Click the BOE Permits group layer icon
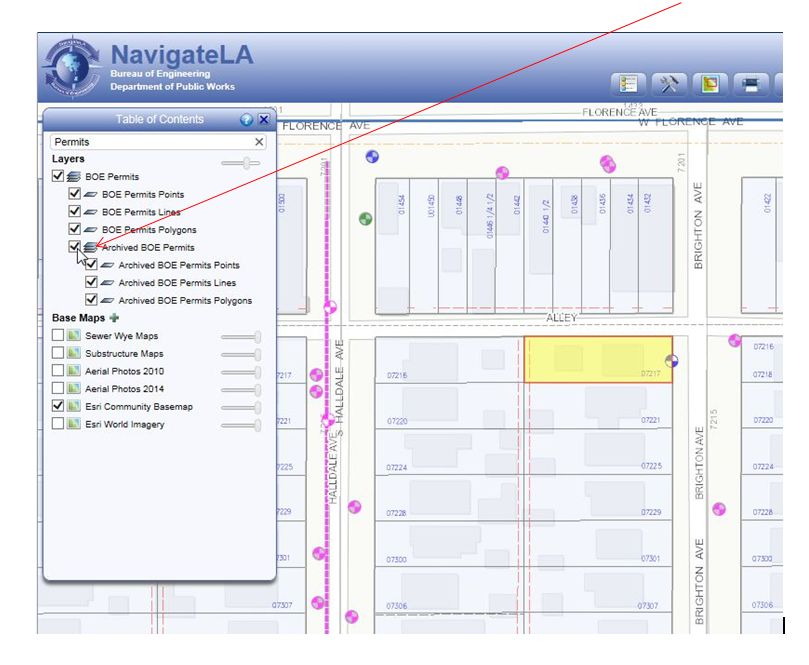Viewport: 809px width, 665px height. click(74, 176)
